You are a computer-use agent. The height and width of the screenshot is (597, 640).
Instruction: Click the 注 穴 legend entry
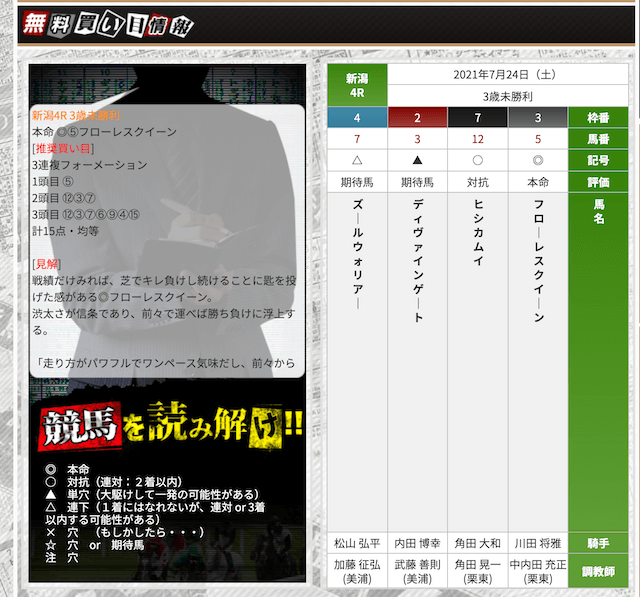(62, 557)
